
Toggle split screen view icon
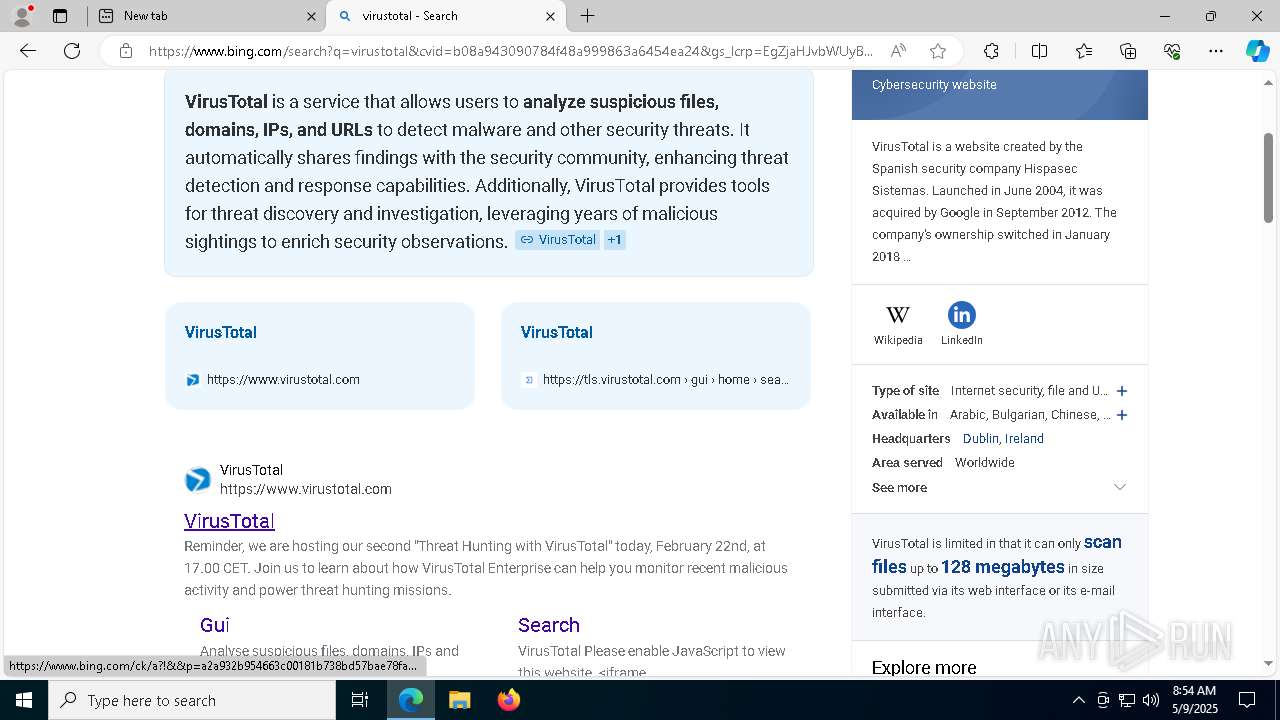1039,51
